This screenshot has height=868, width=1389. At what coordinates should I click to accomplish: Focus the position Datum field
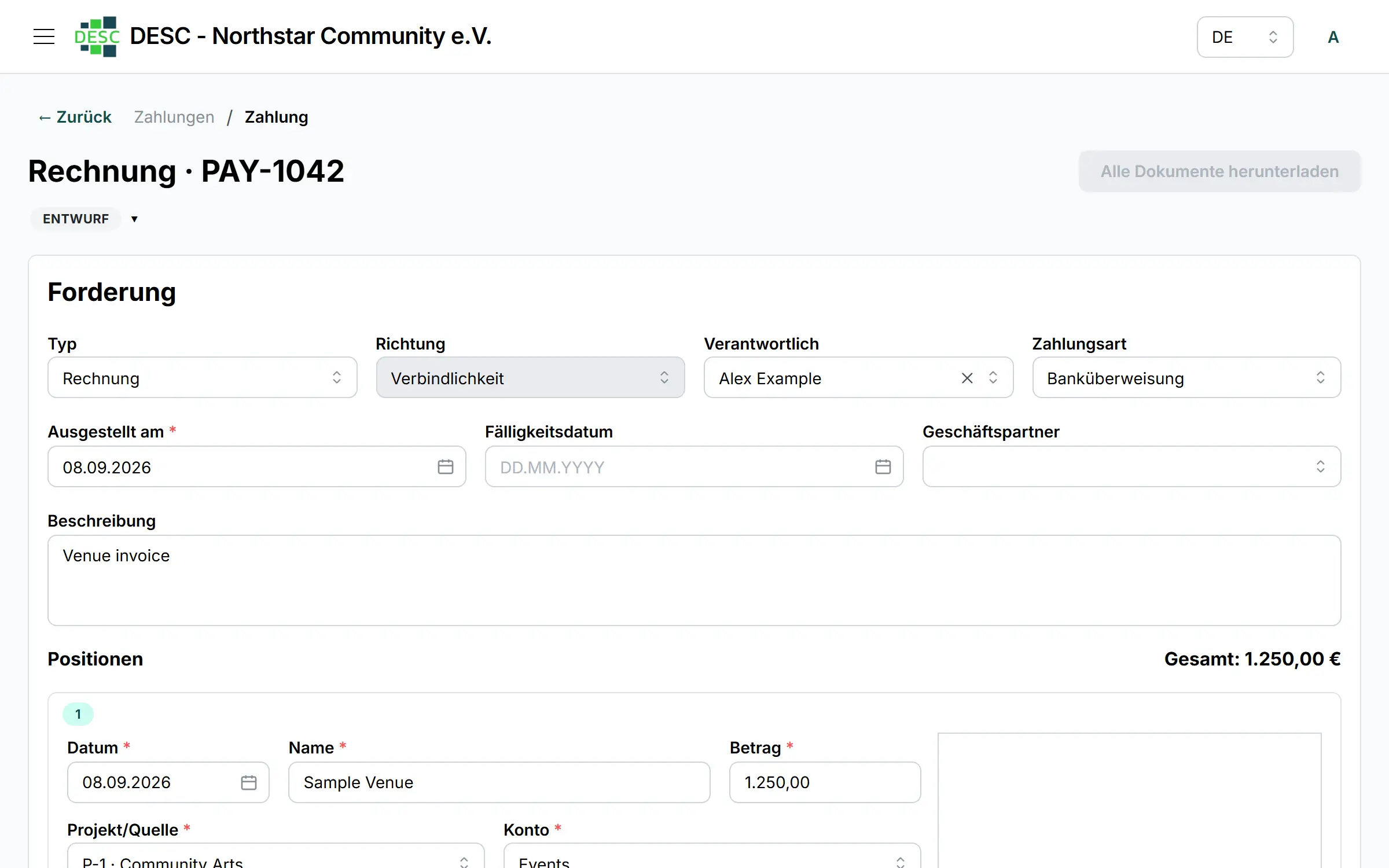tap(168, 782)
